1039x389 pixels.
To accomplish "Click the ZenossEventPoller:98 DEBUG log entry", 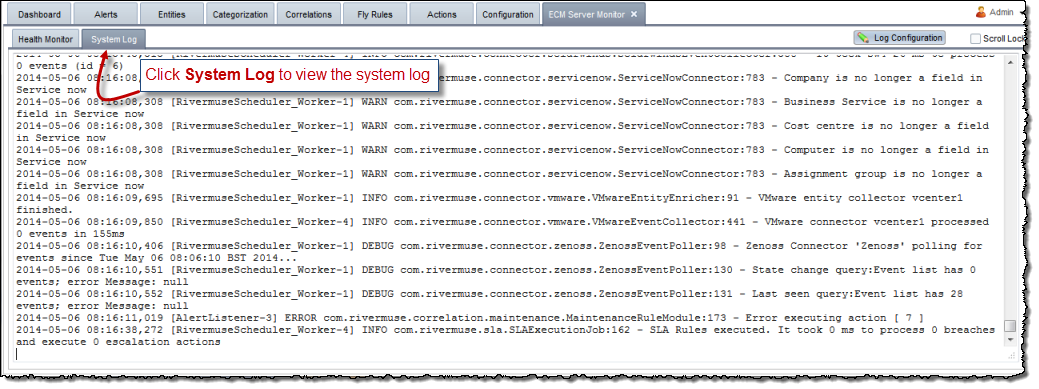I will (499, 252).
